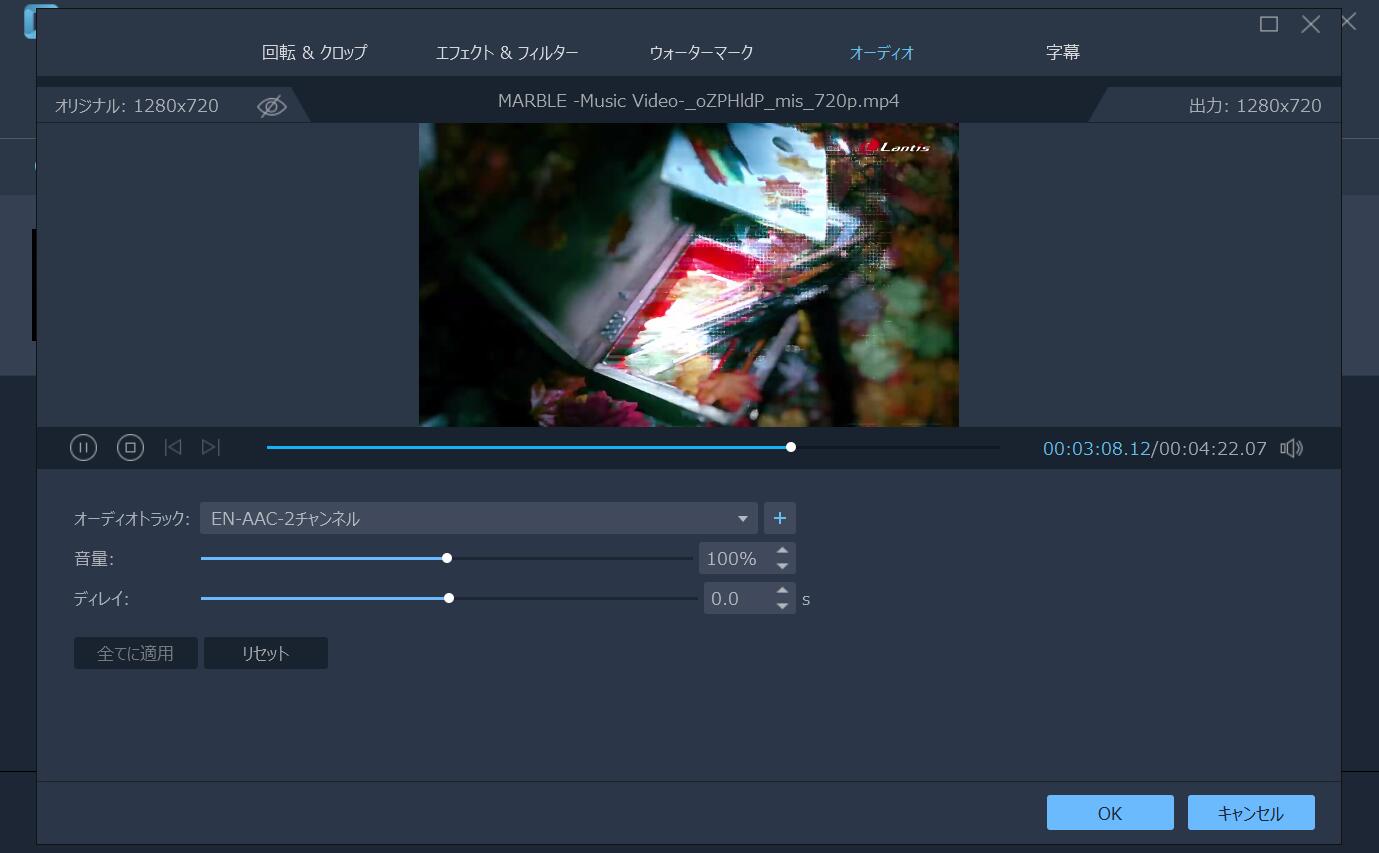Confirm the changes with the OK button
The width and height of the screenshot is (1379, 853).
click(x=1110, y=813)
